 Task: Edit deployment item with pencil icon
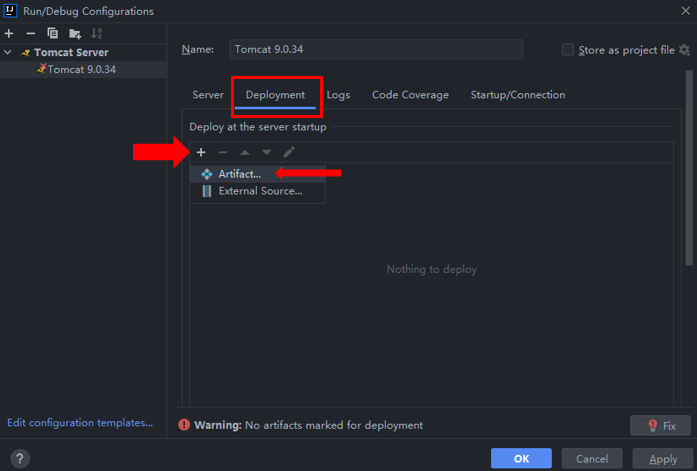point(289,152)
